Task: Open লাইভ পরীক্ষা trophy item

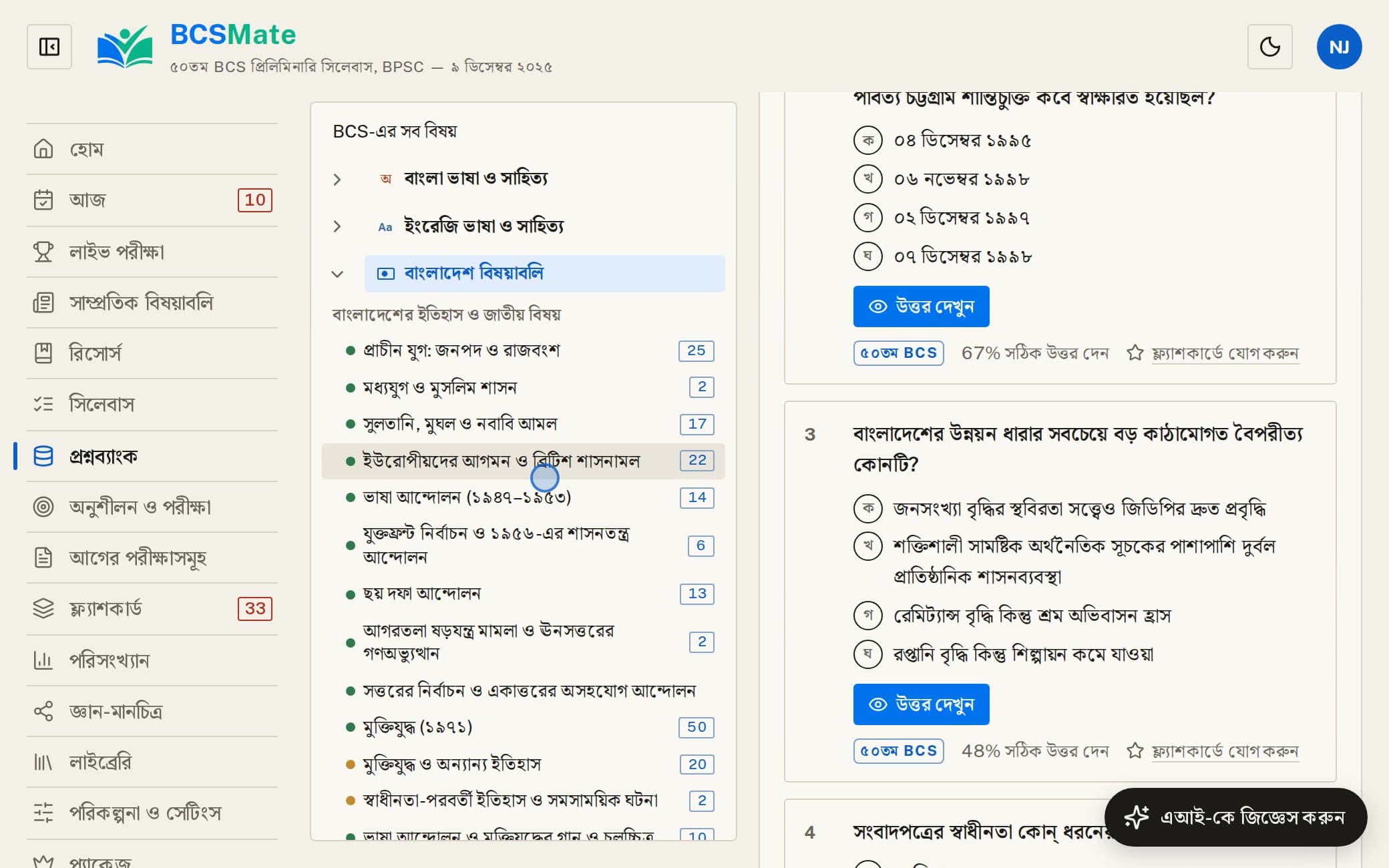Action: click(152, 252)
